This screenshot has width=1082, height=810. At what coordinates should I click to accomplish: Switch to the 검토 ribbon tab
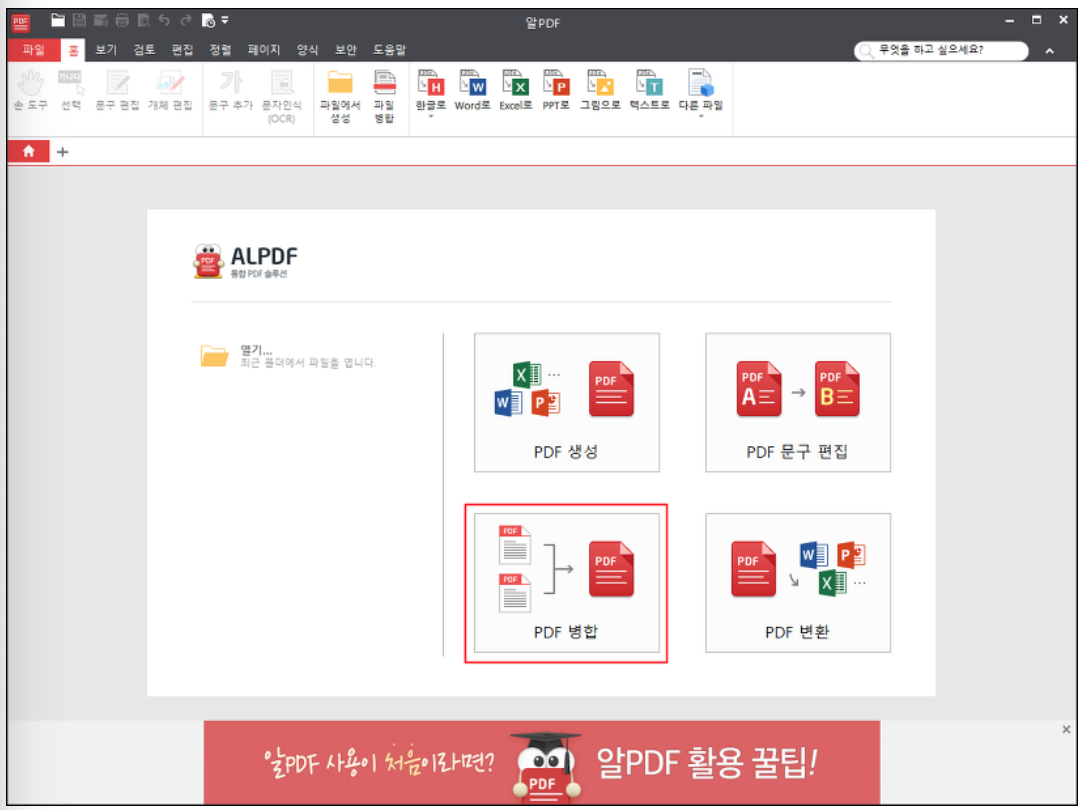(144, 50)
